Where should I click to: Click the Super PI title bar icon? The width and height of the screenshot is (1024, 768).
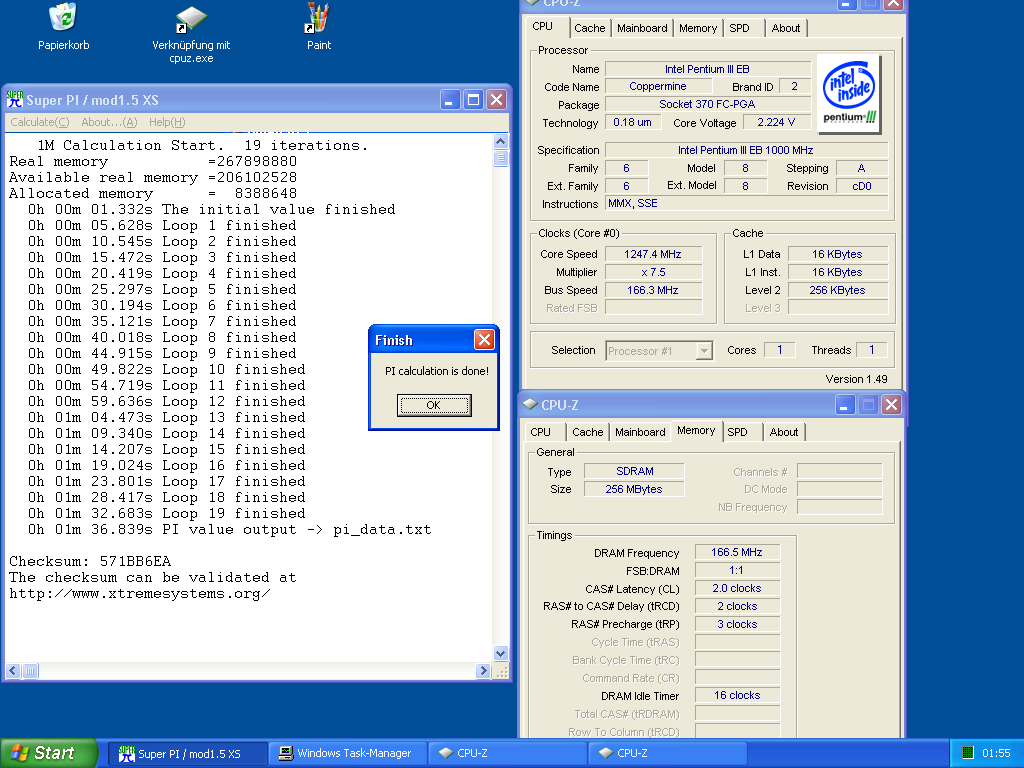click(14, 99)
